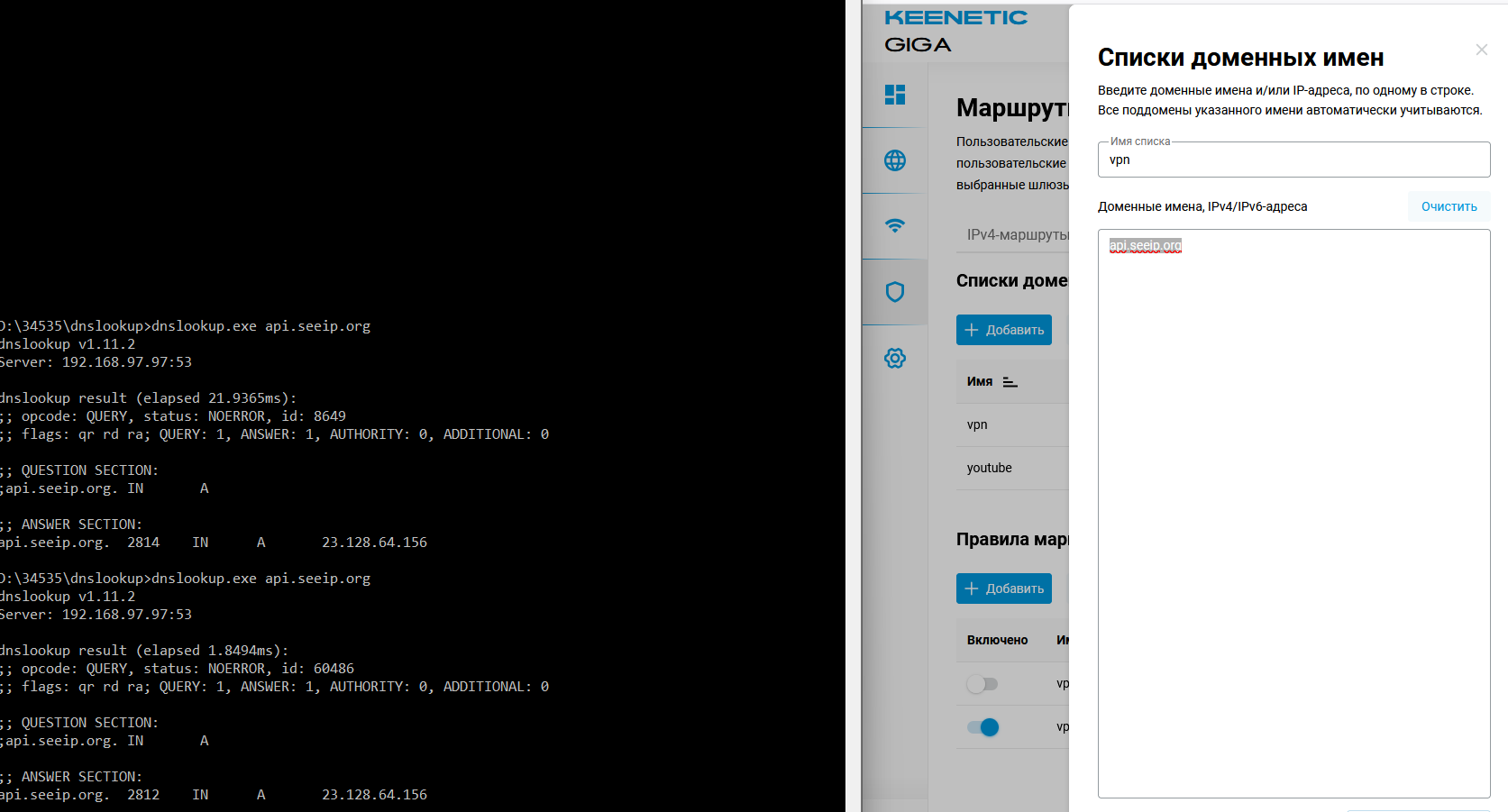Close the domain name lists dialog

(x=1481, y=50)
